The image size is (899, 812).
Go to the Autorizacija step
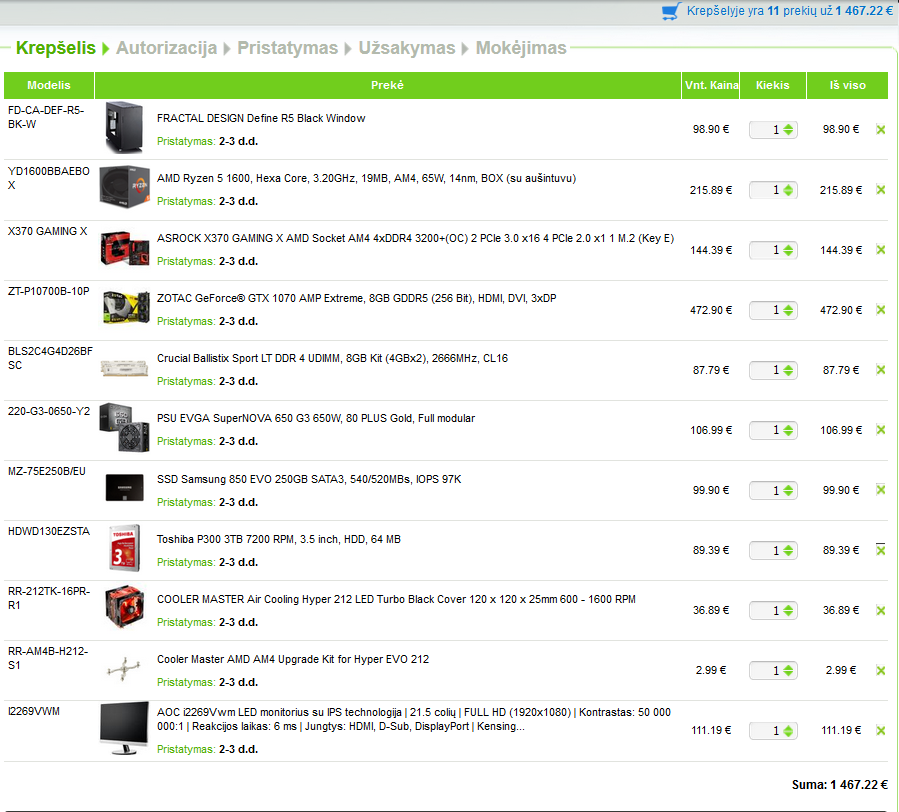click(166, 48)
